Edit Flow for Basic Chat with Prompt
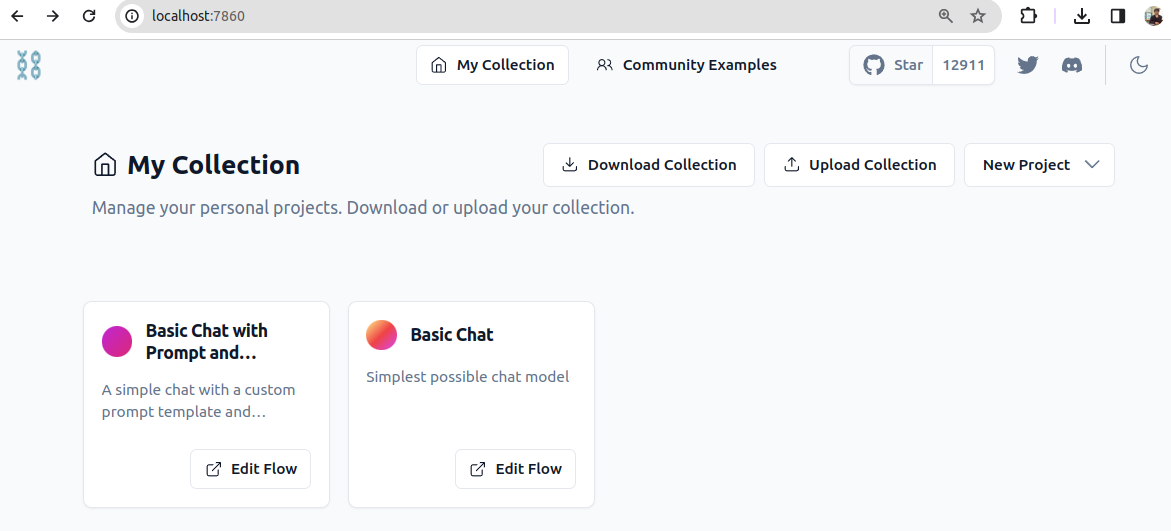The height and width of the screenshot is (531, 1171). point(250,469)
